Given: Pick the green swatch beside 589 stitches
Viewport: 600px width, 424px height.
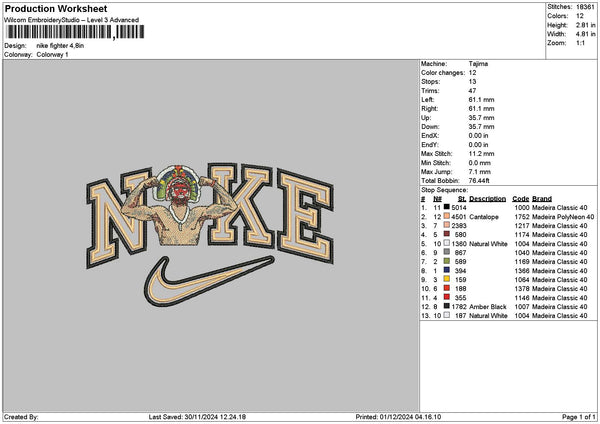Looking at the screenshot, I should (447, 261).
